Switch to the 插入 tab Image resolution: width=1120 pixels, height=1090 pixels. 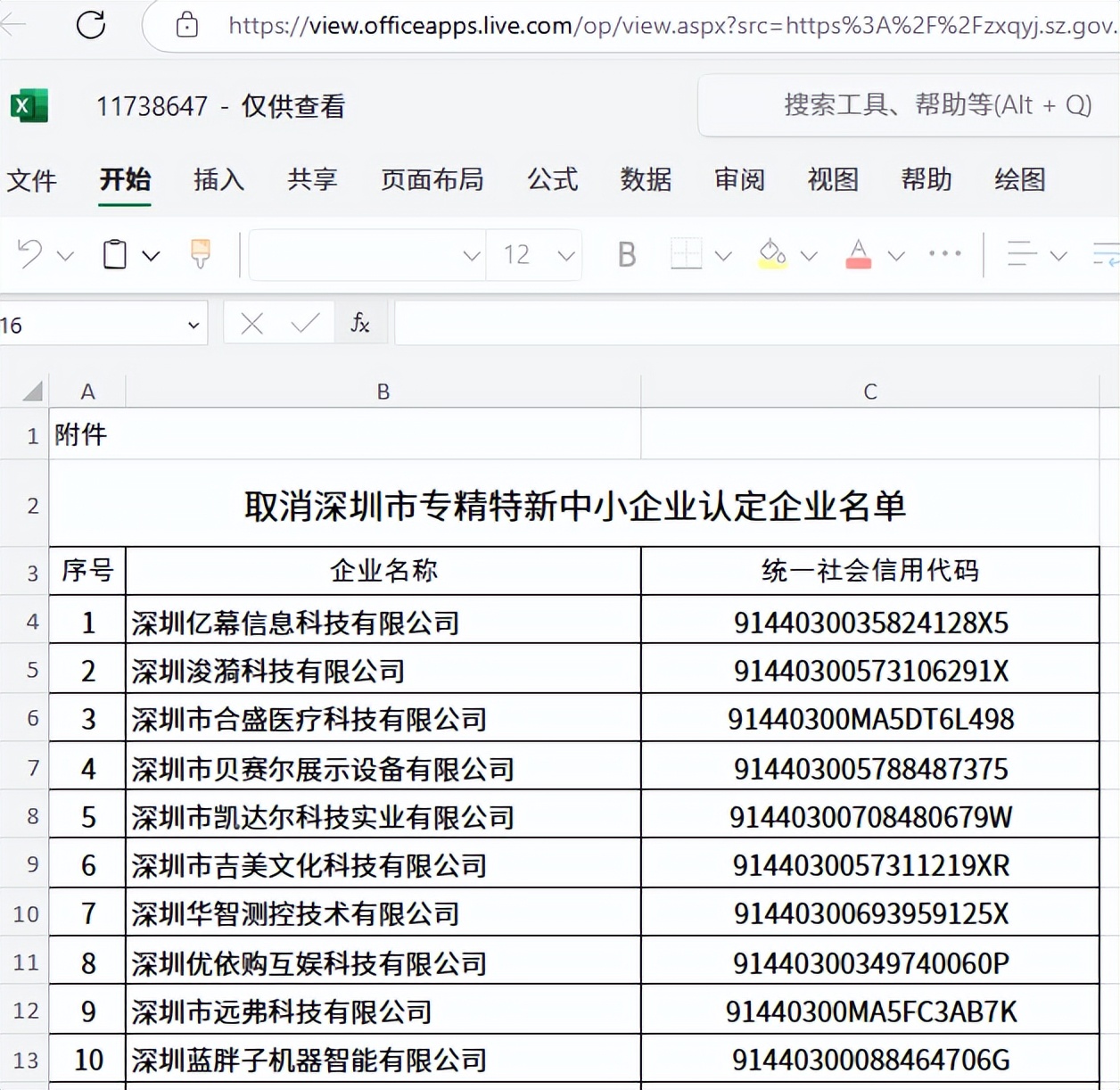(x=218, y=180)
